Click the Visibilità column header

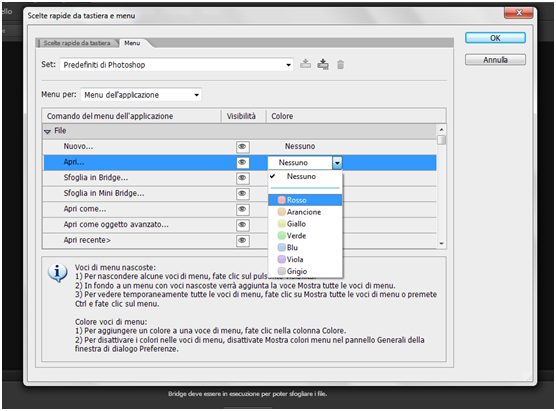click(x=243, y=116)
